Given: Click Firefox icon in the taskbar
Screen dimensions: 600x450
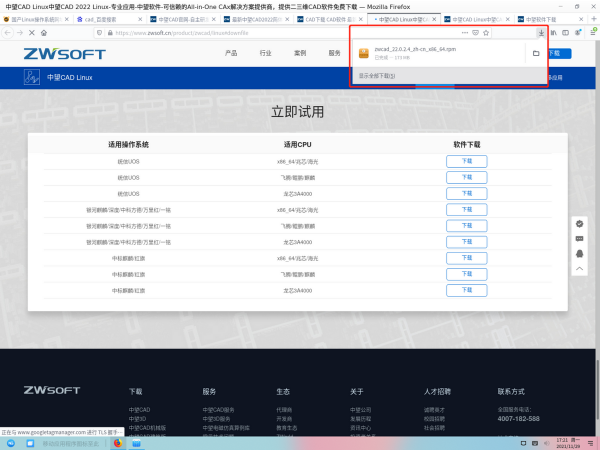Looking at the screenshot, I should [x=118, y=443].
